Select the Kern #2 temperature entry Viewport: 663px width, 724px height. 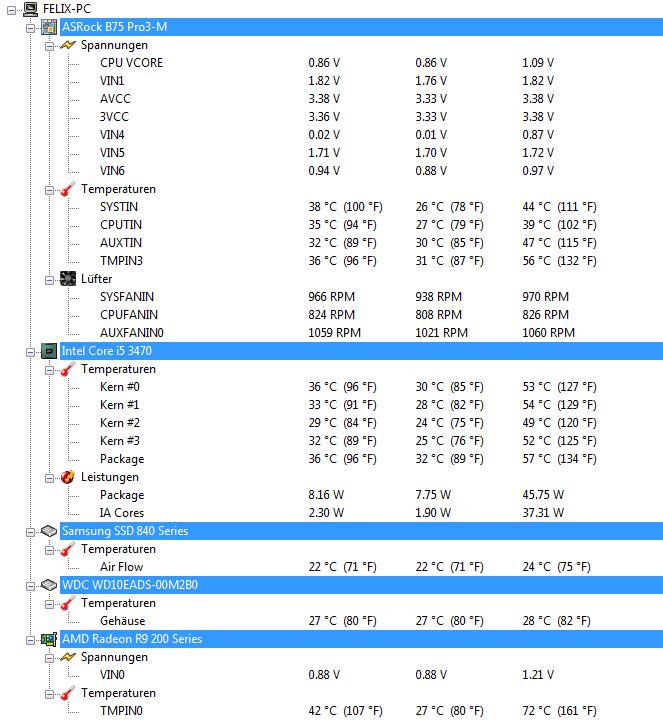[x=120, y=423]
